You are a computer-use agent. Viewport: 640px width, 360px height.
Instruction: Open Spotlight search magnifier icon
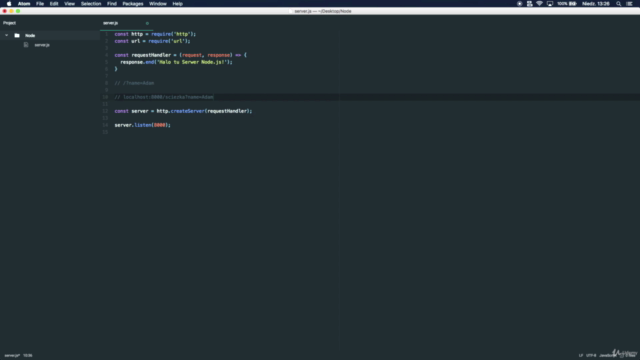pyautogui.click(x=619, y=4)
